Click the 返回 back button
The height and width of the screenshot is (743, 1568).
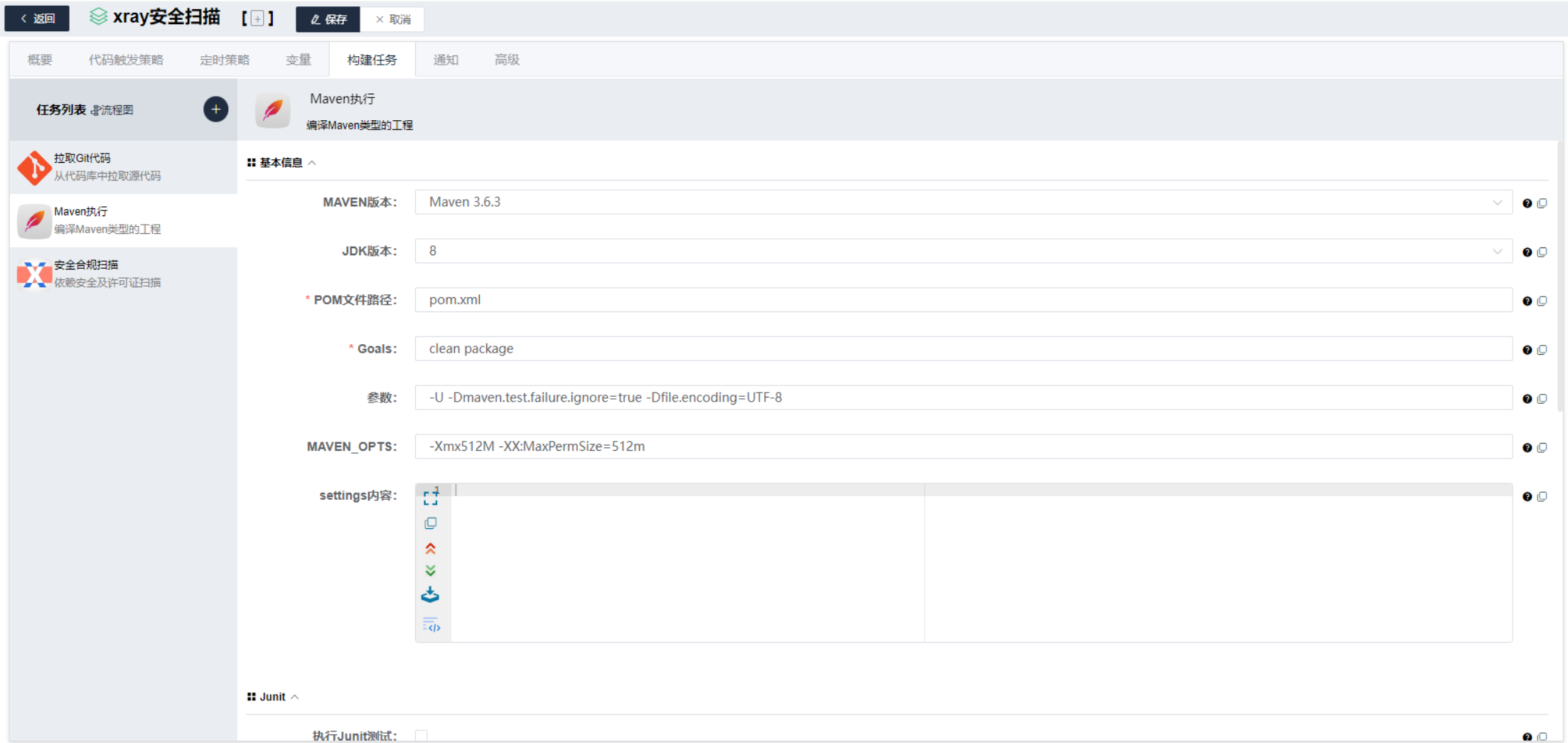tap(37, 18)
